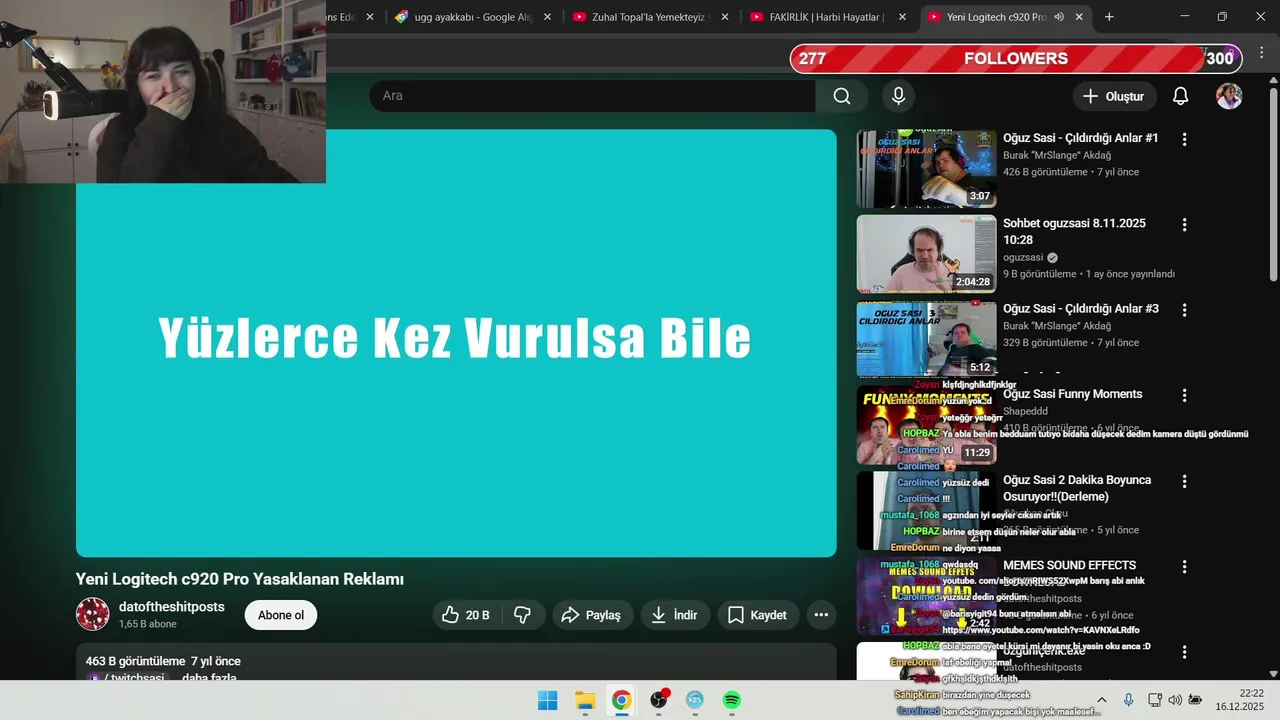This screenshot has width=1280, height=720.
Task: Open Spotify from the taskbar
Action: pyautogui.click(x=732, y=700)
